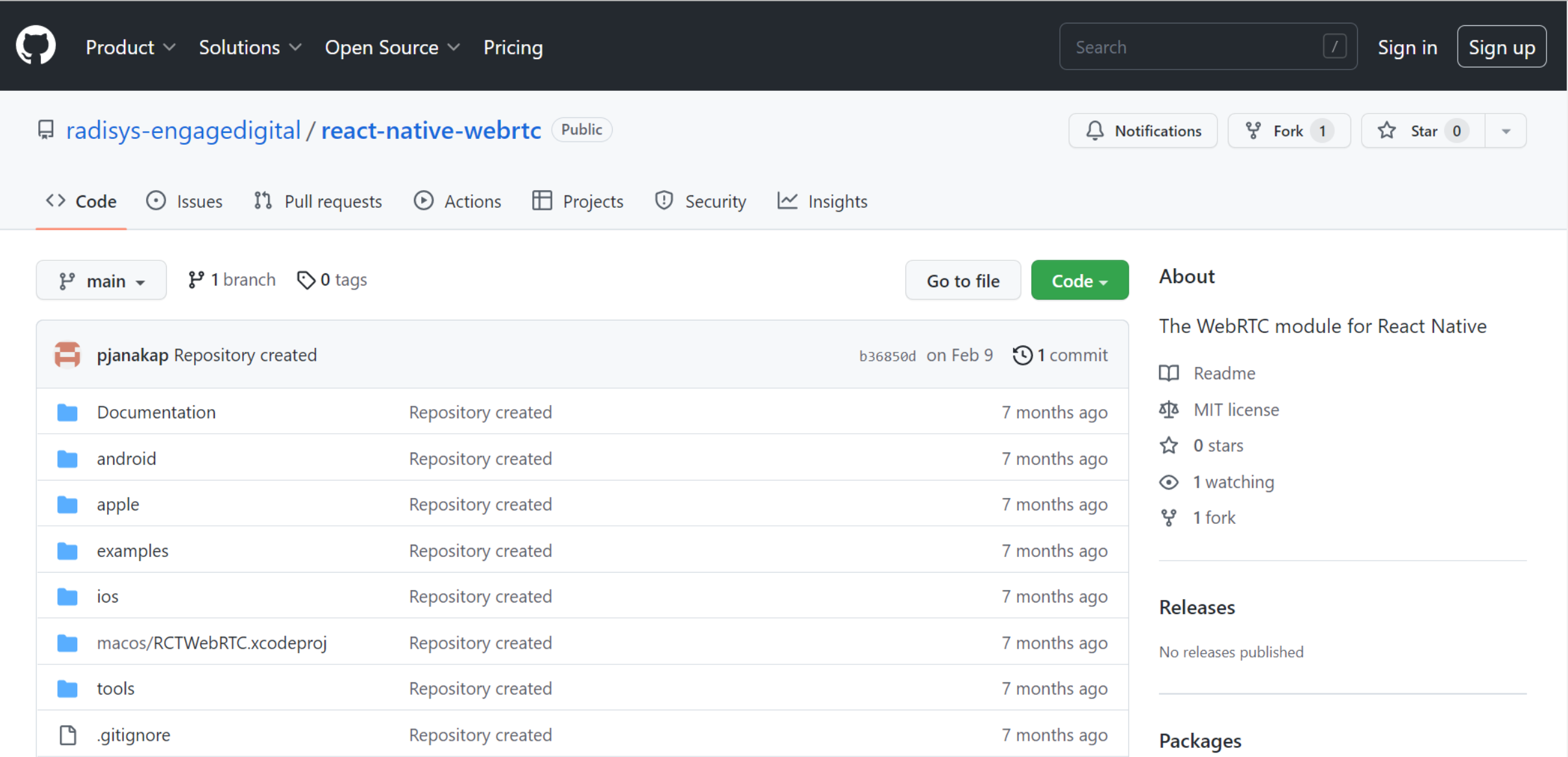Image resolution: width=1568 pixels, height=757 pixels.
Task: Click the tags label icon
Action: (306, 280)
